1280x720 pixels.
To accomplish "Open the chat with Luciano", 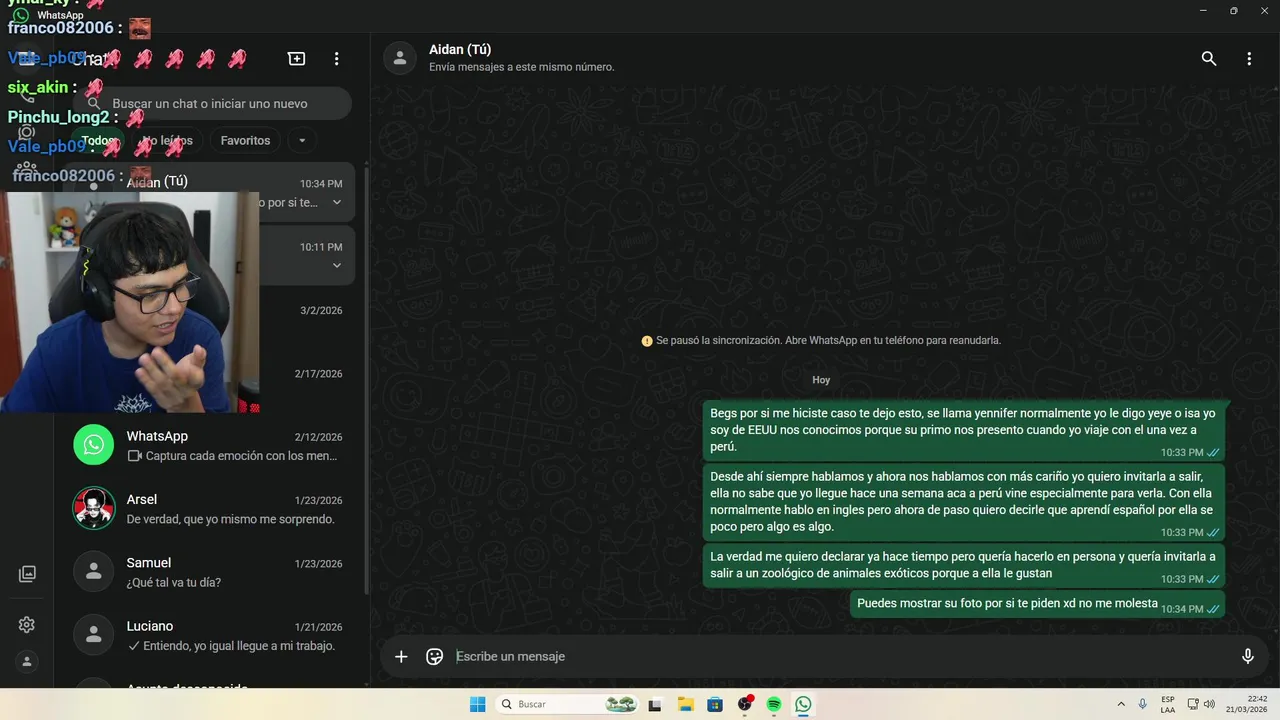I will (209, 635).
